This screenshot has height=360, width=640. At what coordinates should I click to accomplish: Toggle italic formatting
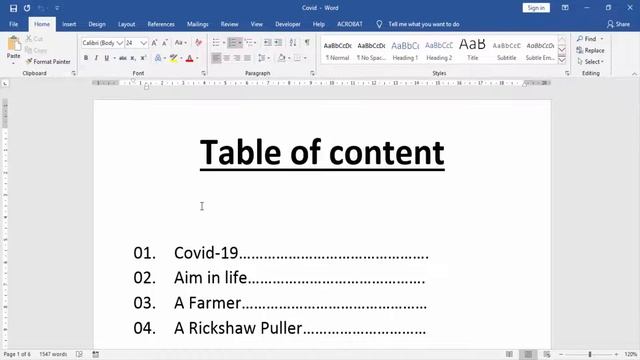[96, 58]
